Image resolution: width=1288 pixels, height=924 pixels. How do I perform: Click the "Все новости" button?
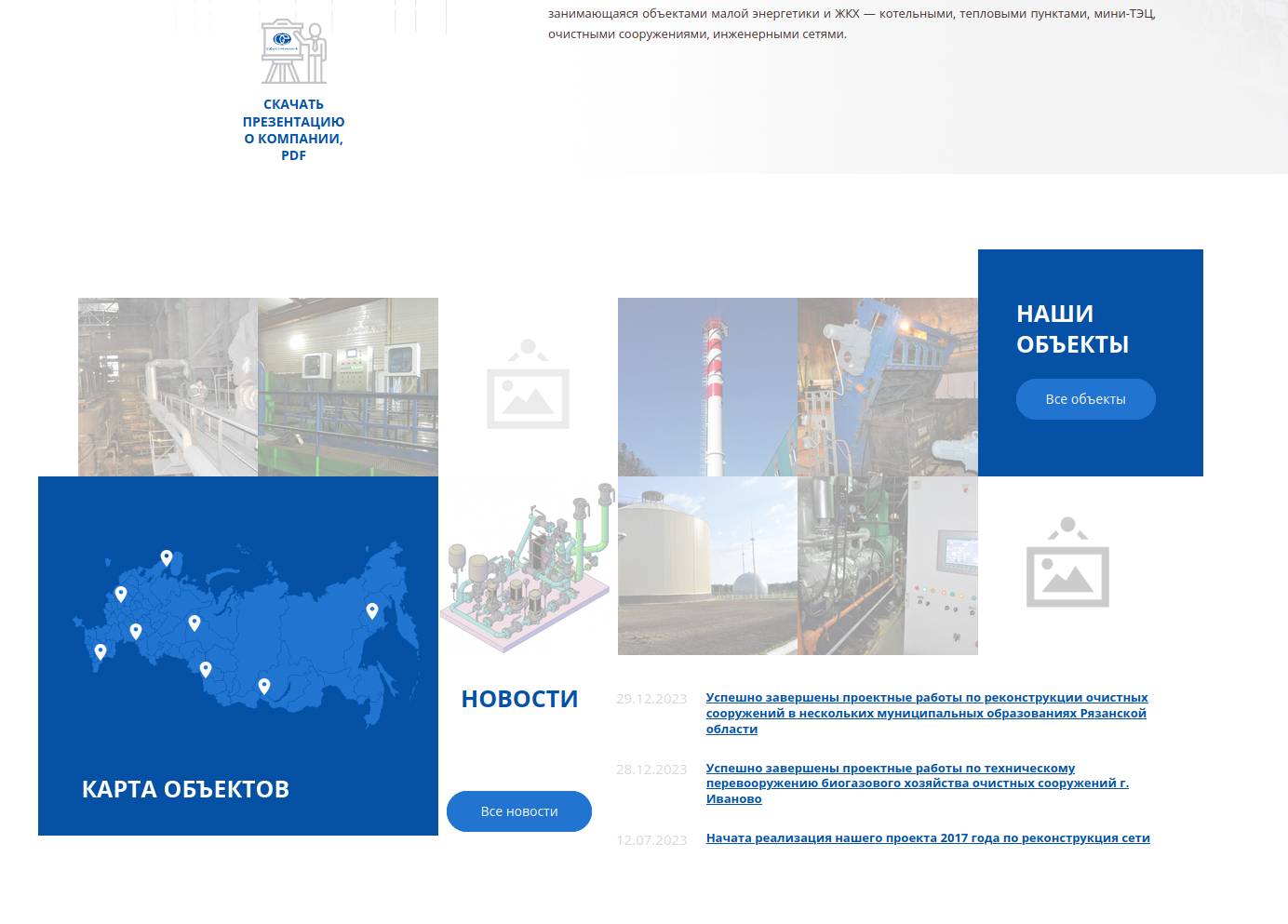click(519, 811)
